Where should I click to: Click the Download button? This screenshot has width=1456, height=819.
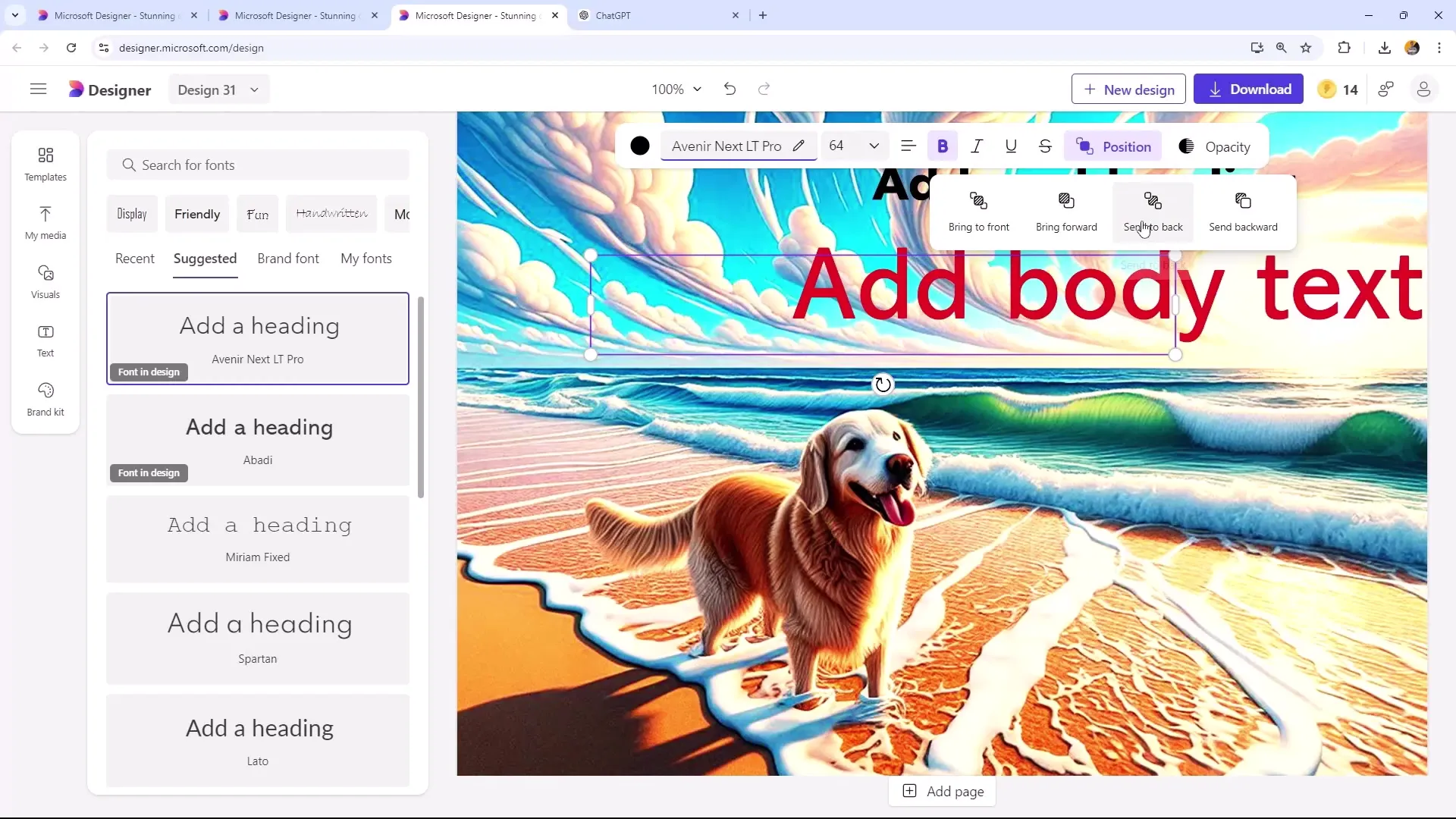(1250, 89)
